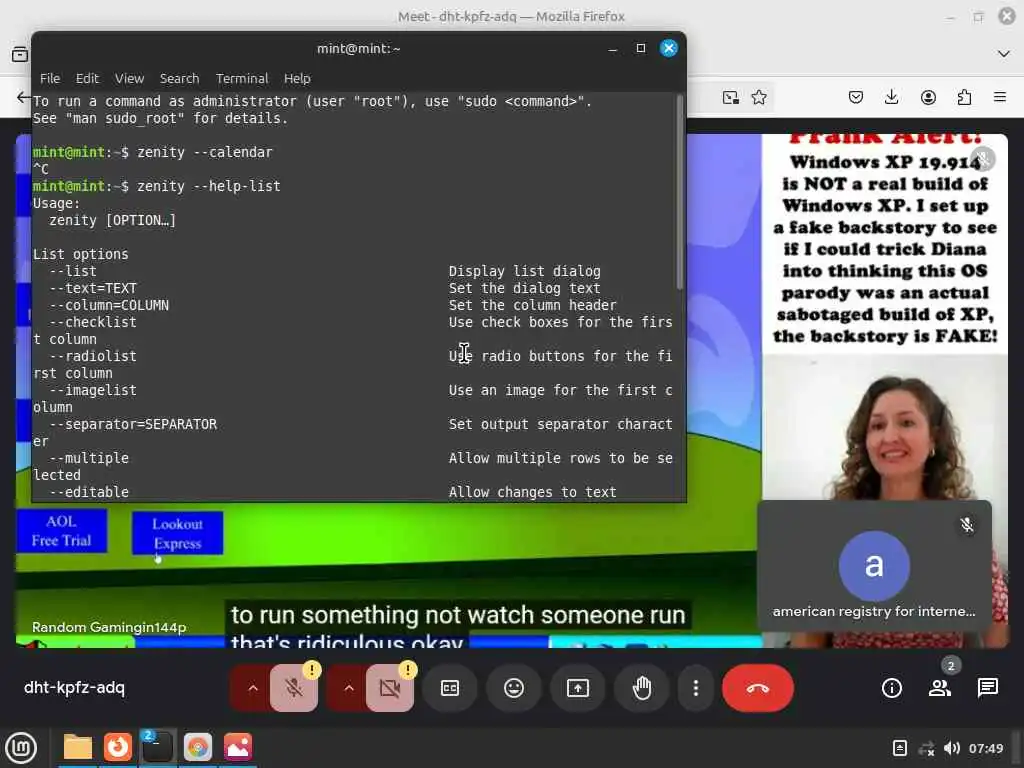Viewport: 1024px width, 768px height.
Task: Click the present screen button
Action: (578, 688)
